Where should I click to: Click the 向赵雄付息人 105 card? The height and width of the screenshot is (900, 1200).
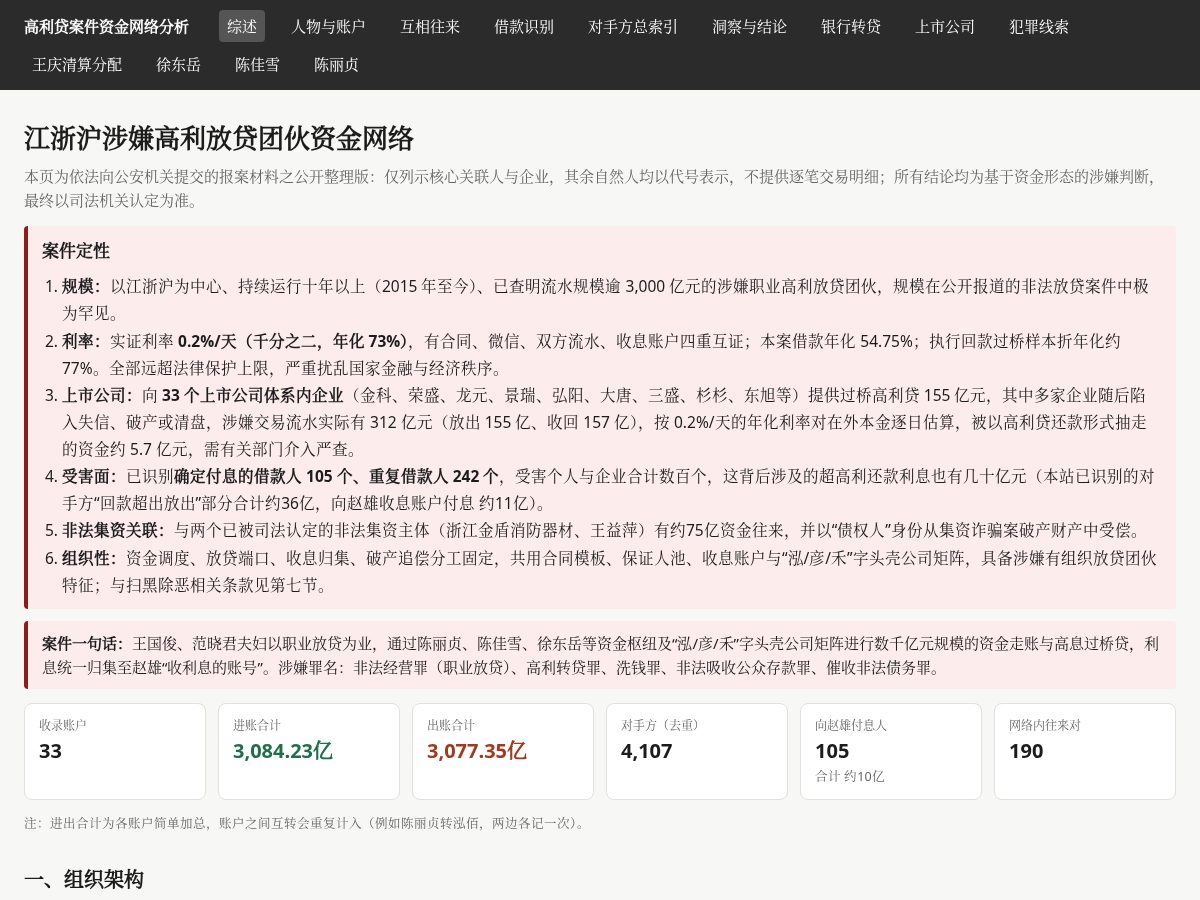[891, 751]
